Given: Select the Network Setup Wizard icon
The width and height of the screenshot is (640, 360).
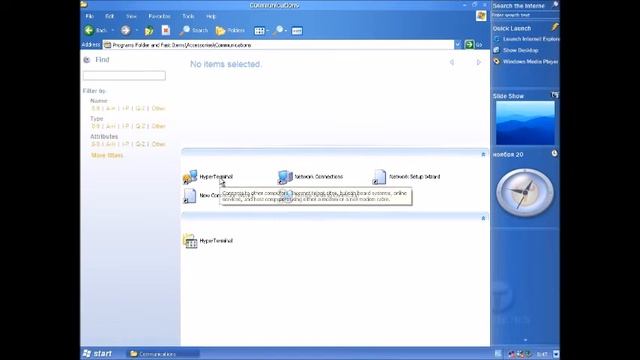Looking at the screenshot, I should [x=379, y=177].
